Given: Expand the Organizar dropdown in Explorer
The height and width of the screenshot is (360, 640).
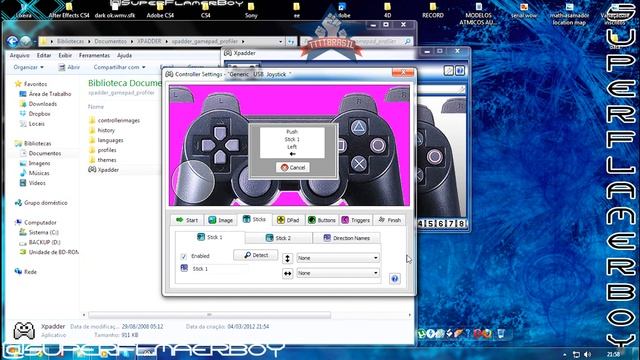Looking at the screenshot, I should coord(29,67).
